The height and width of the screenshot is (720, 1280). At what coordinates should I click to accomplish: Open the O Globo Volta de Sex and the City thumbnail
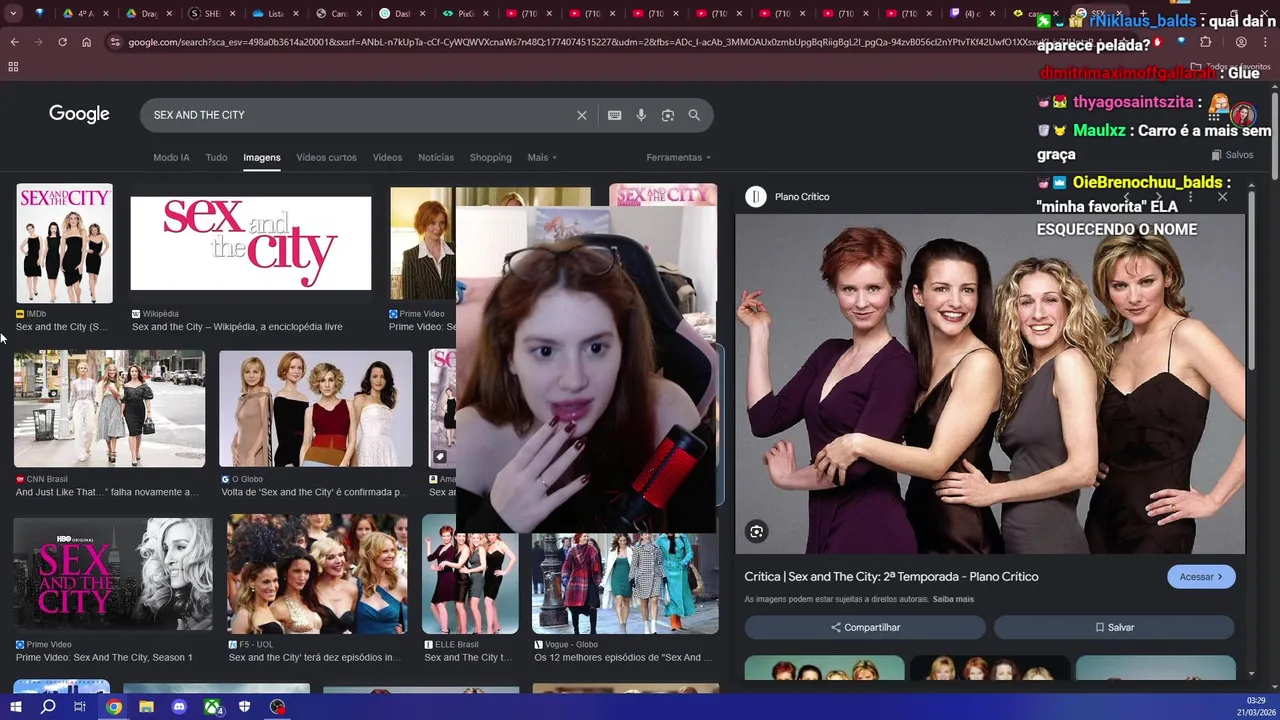(316, 408)
